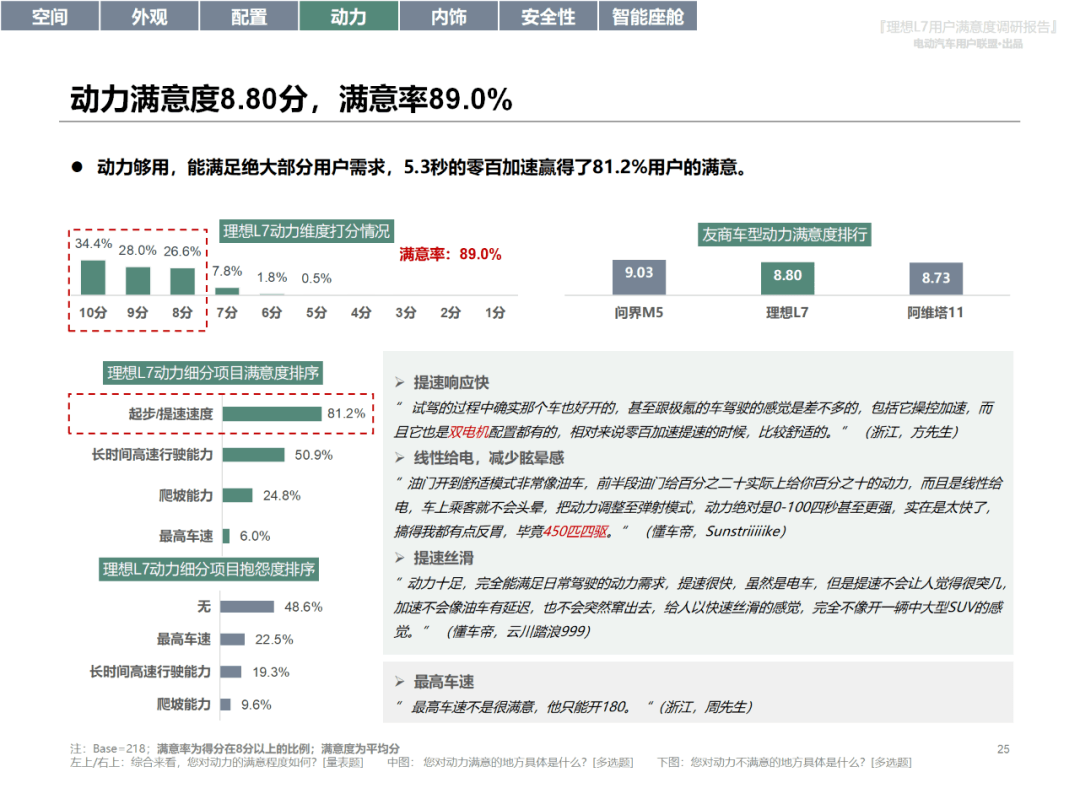Select the 9.03 bar for 问界M5
This screenshot has height=810, width=1080.
639,277
